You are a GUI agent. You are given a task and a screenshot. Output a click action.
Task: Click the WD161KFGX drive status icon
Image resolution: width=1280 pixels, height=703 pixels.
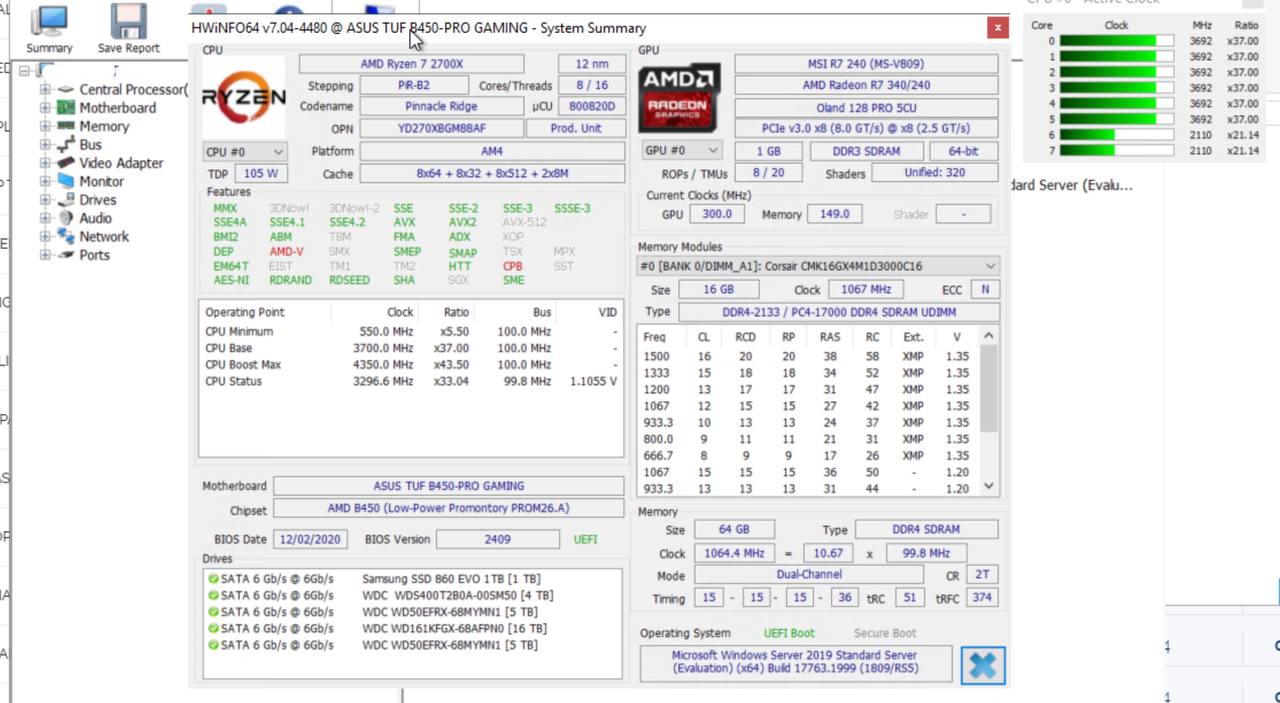point(213,628)
